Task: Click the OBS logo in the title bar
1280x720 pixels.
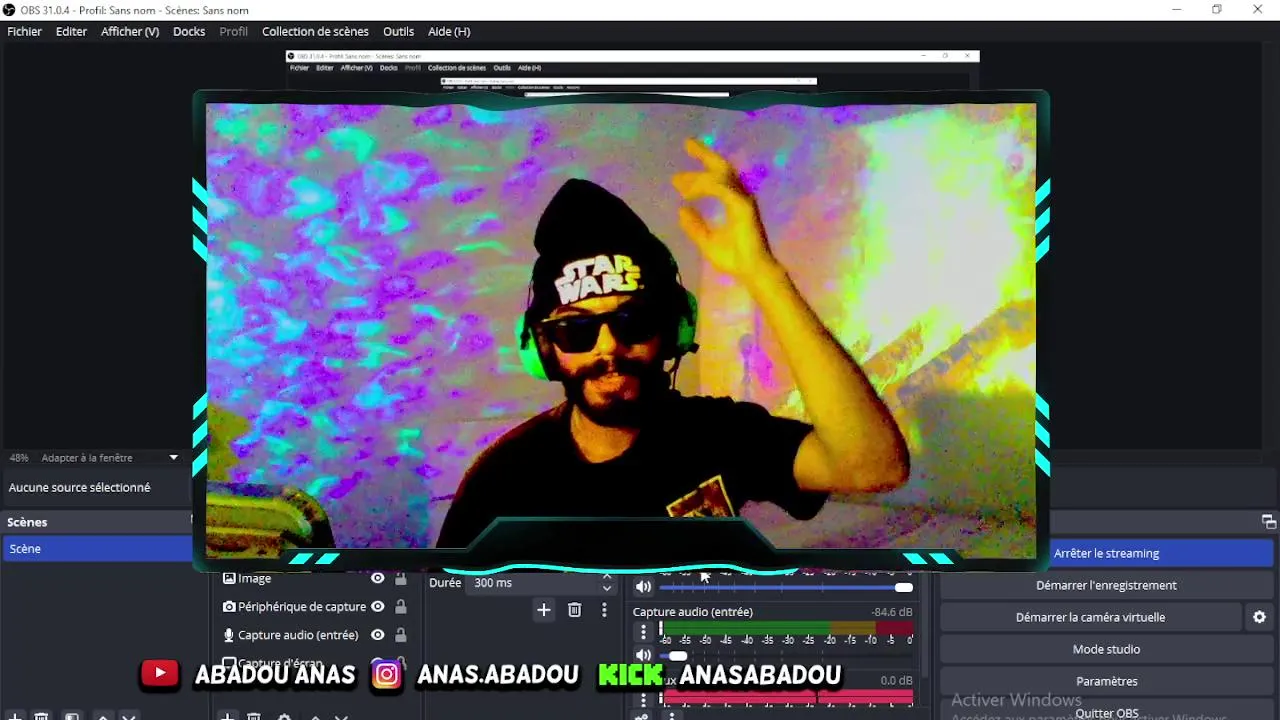Action: tap(9, 10)
